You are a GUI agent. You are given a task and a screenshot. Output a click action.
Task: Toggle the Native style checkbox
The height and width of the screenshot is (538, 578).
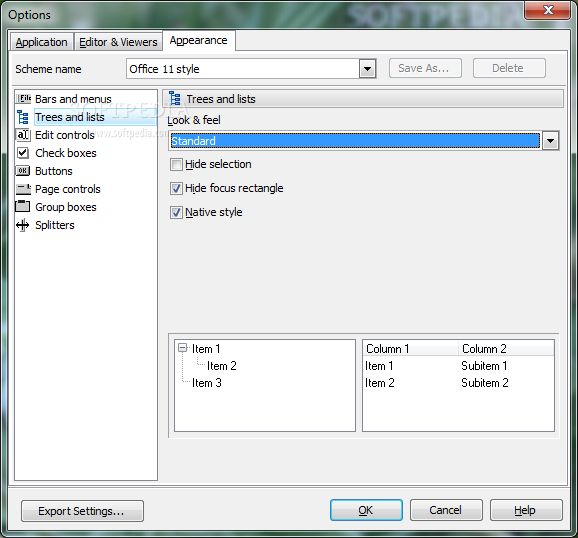click(176, 212)
